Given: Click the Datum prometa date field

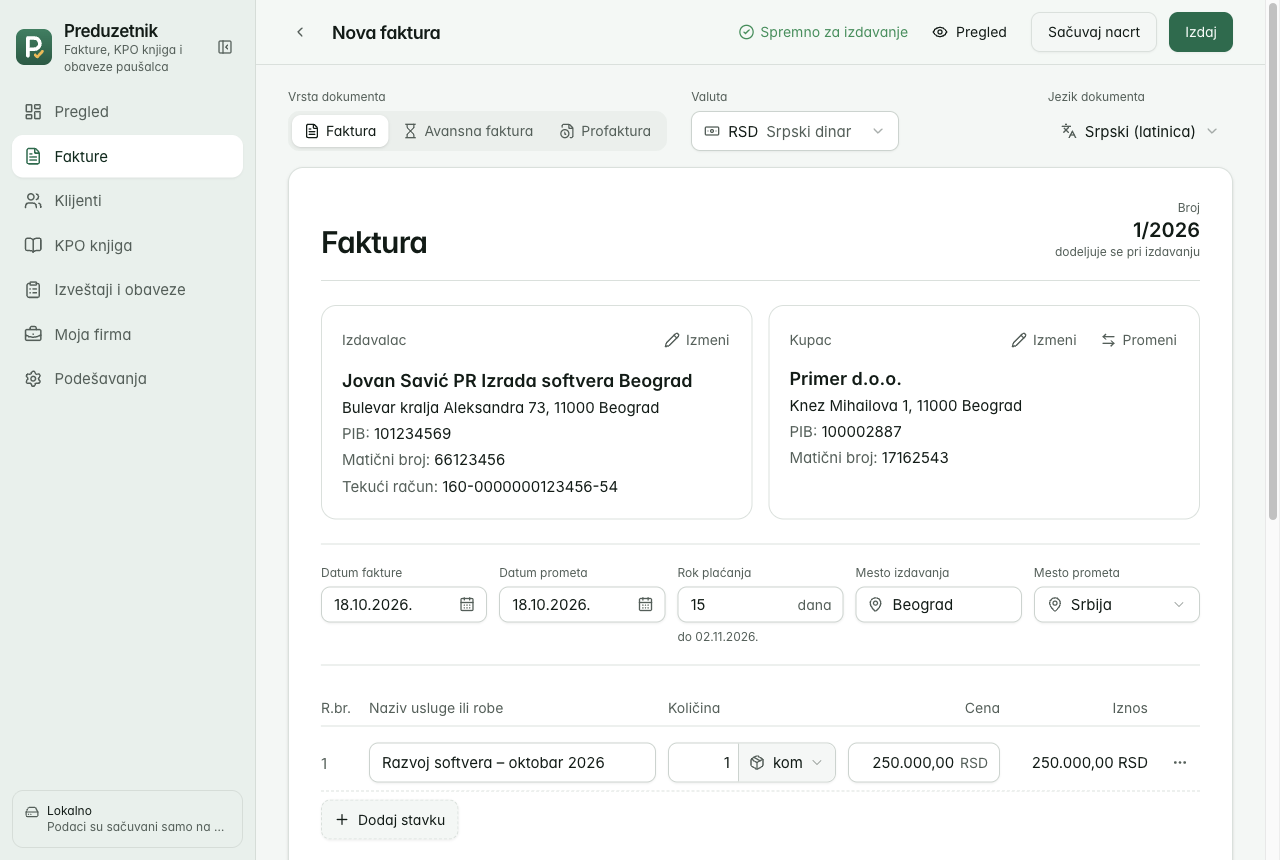Looking at the screenshot, I should coord(582,604).
